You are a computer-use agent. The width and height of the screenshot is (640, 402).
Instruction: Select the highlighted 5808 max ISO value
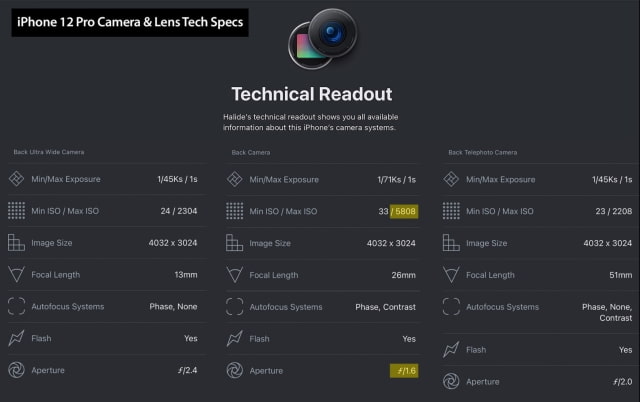pyautogui.click(x=404, y=211)
